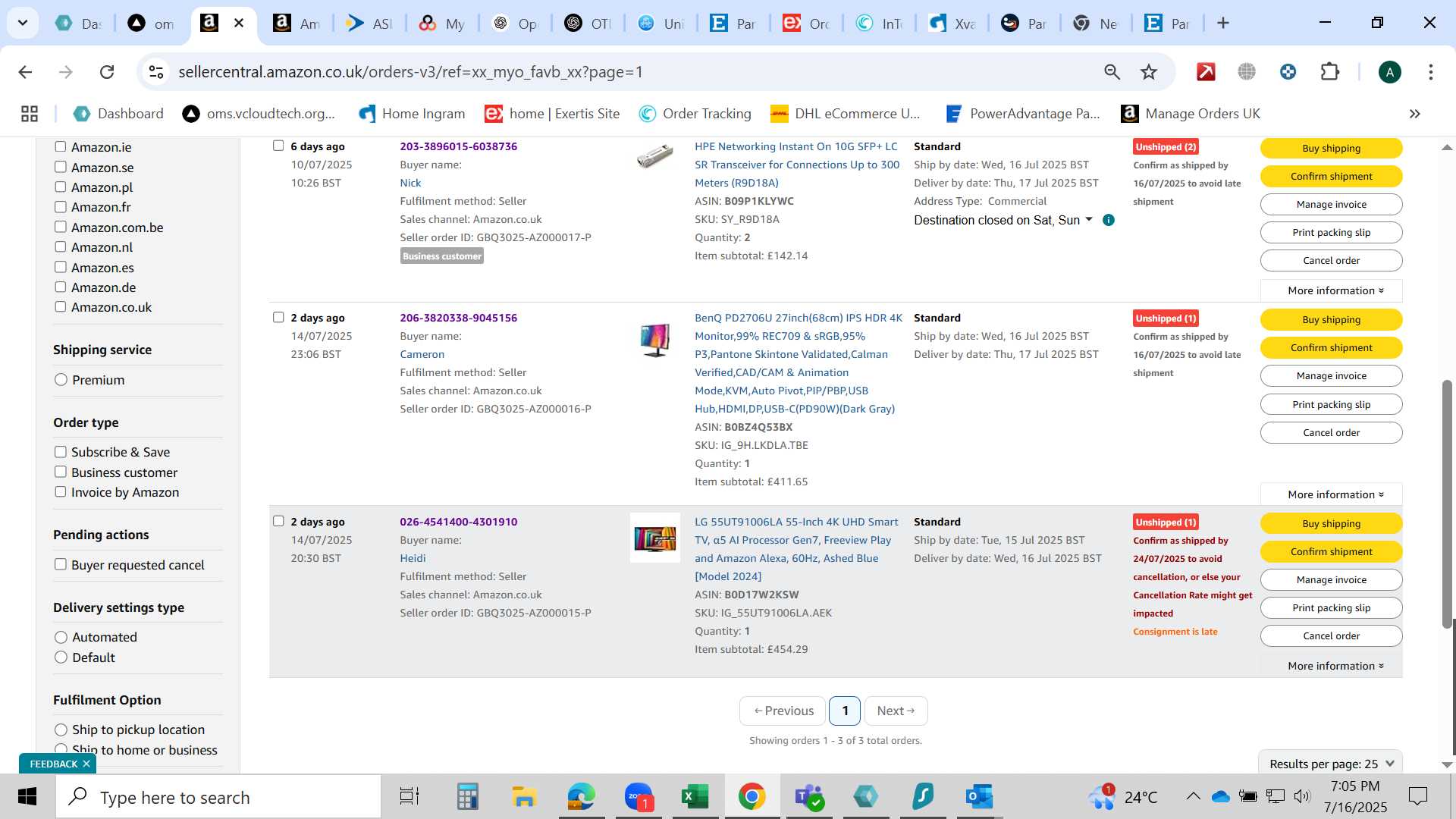Tick the Amazon.de marketplace checkbox
Image resolution: width=1456 pixels, height=819 pixels.
61,287
